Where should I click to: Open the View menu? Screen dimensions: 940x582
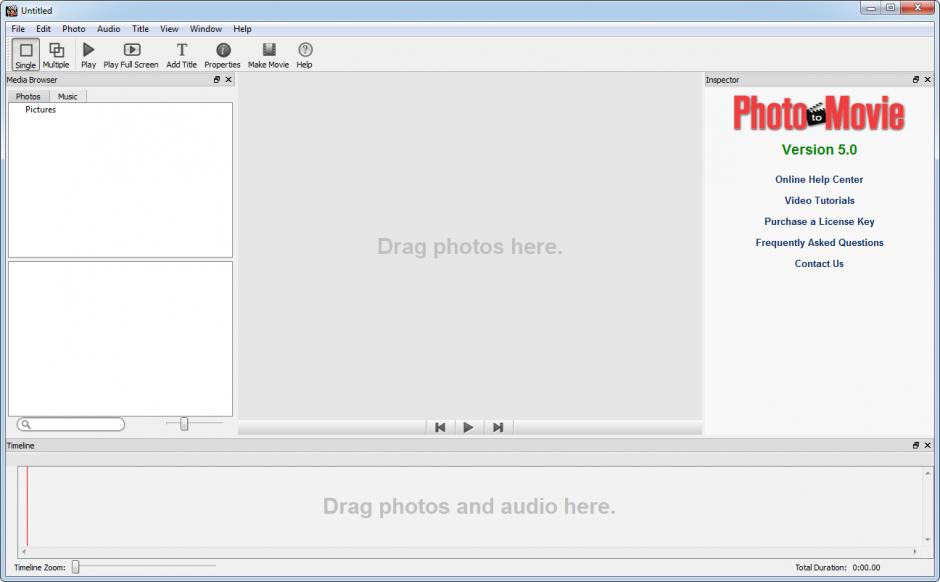tap(169, 29)
